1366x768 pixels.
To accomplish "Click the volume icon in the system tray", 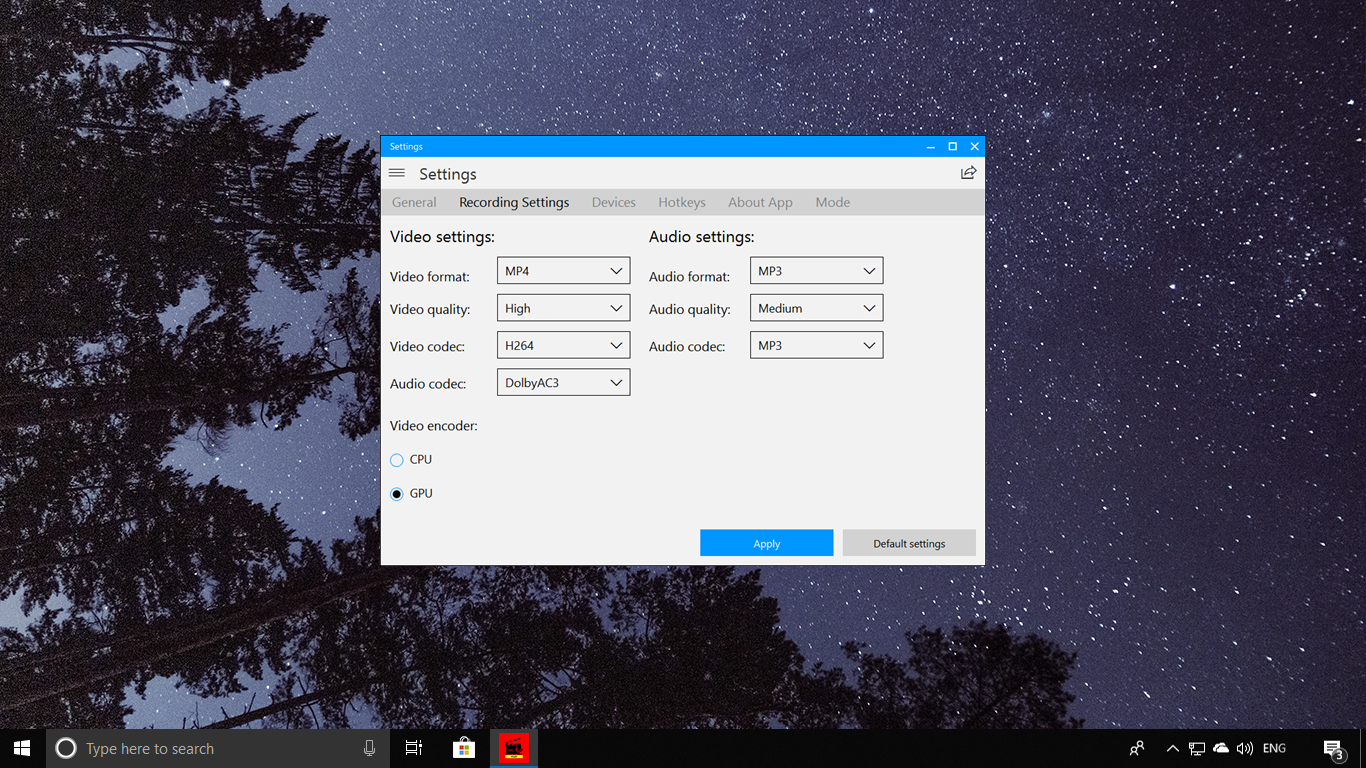I will click(1244, 747).
